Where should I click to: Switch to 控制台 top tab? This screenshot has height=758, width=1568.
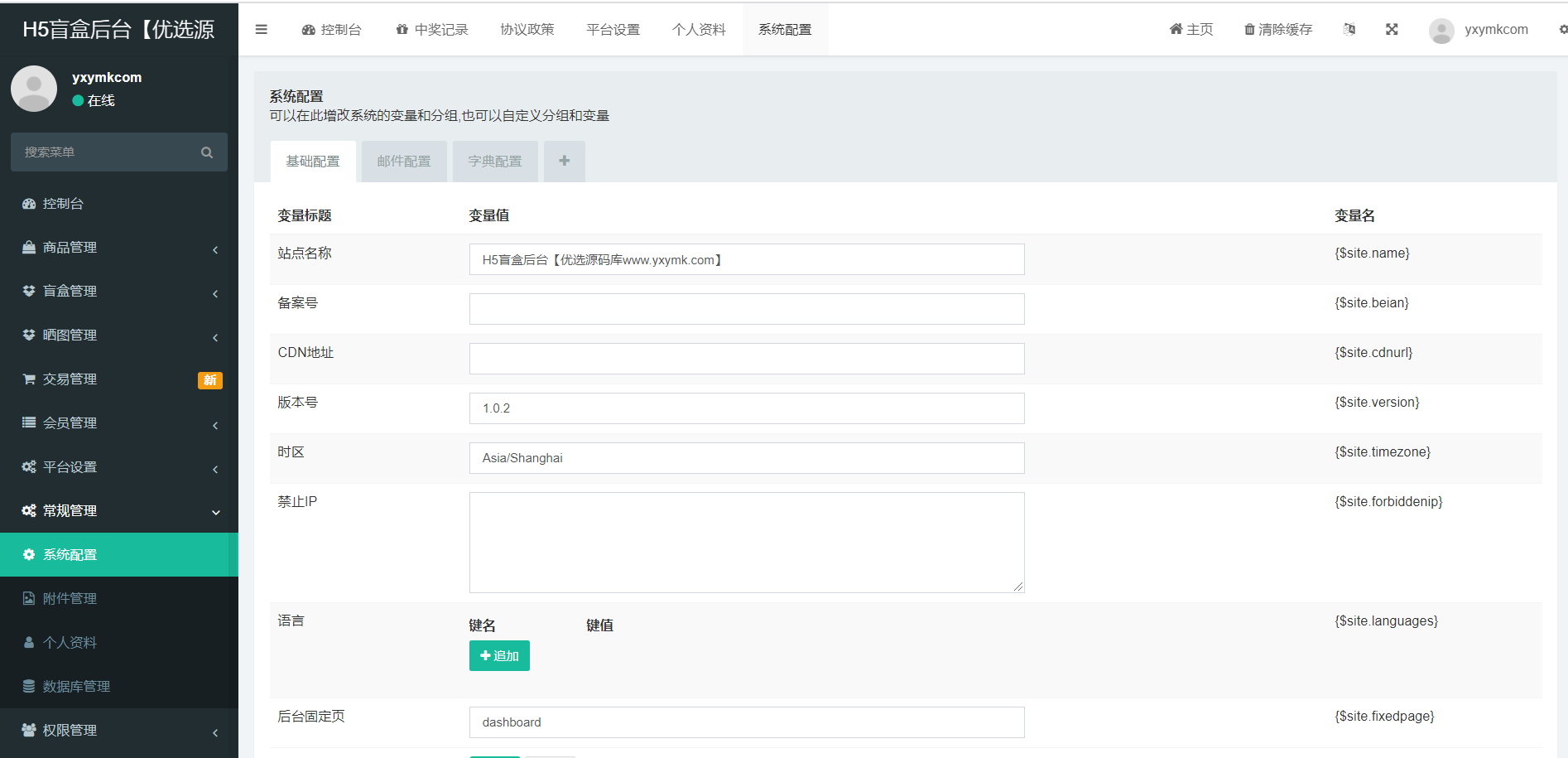click(332, 30)
